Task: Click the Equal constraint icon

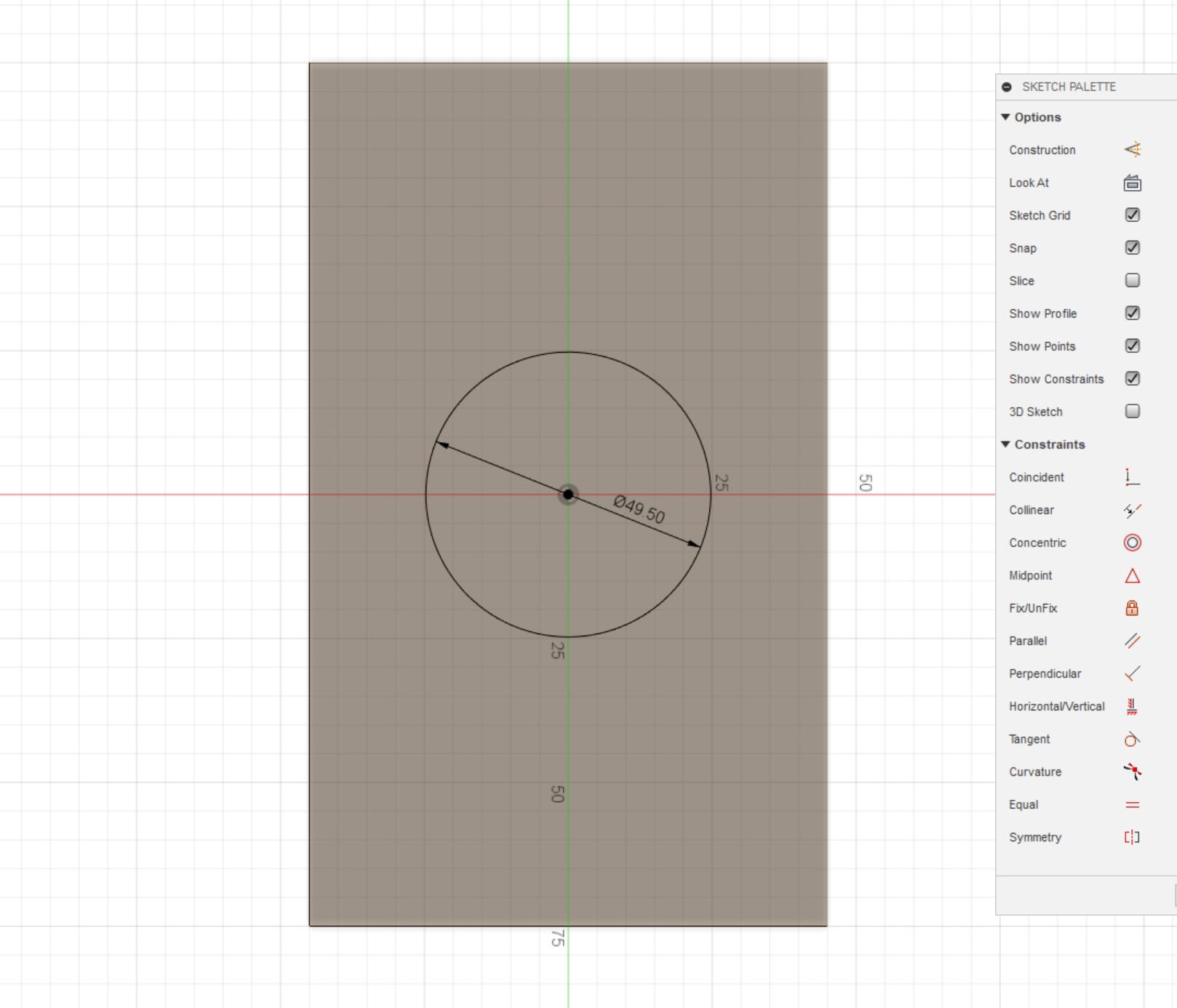Action: (x=1132, y=804)
